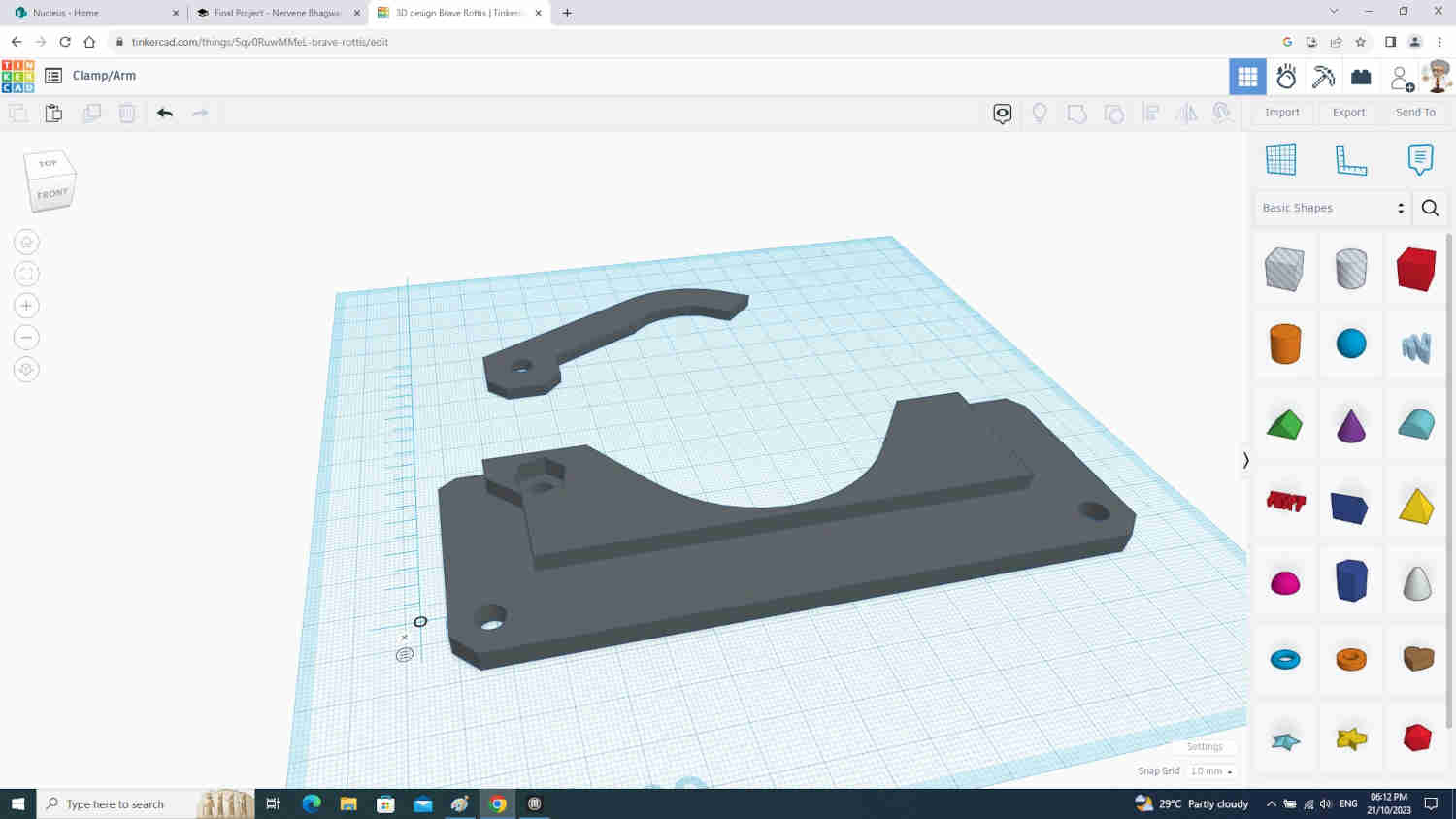Pick the Scribble shape

[1416, 345]
